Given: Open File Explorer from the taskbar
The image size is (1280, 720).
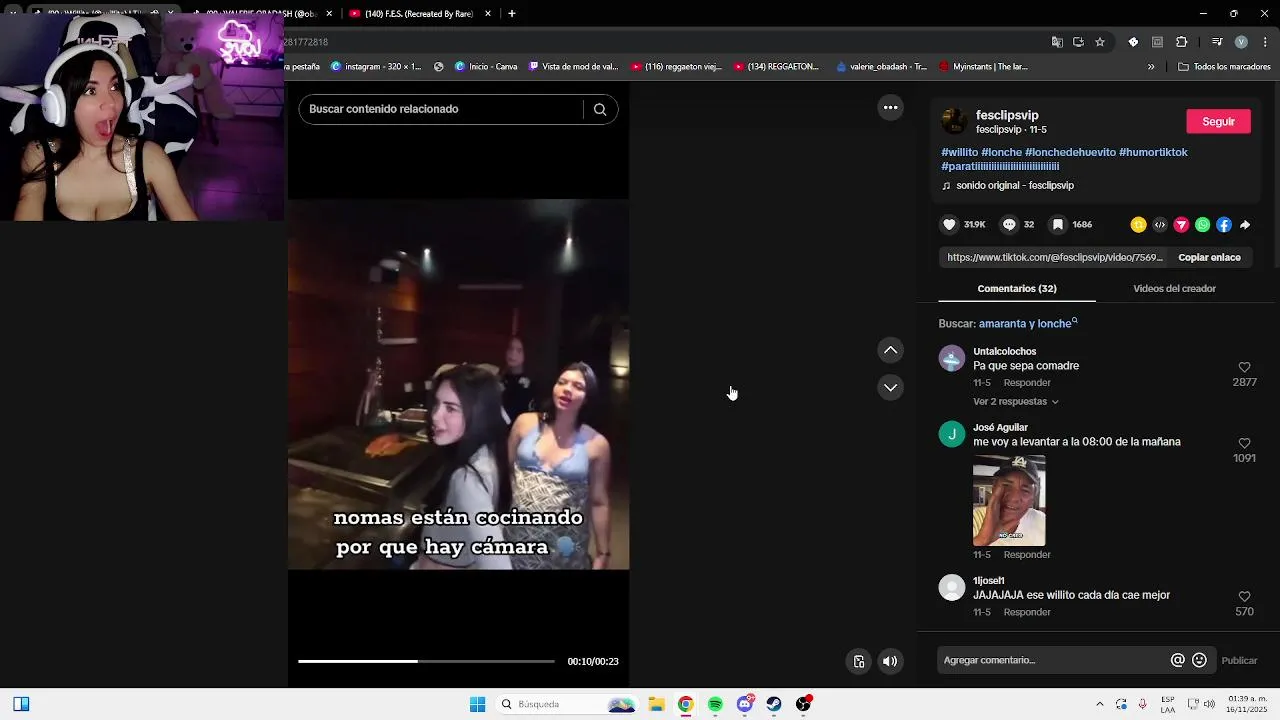Looking at the screenshot, I should point(656,704).
